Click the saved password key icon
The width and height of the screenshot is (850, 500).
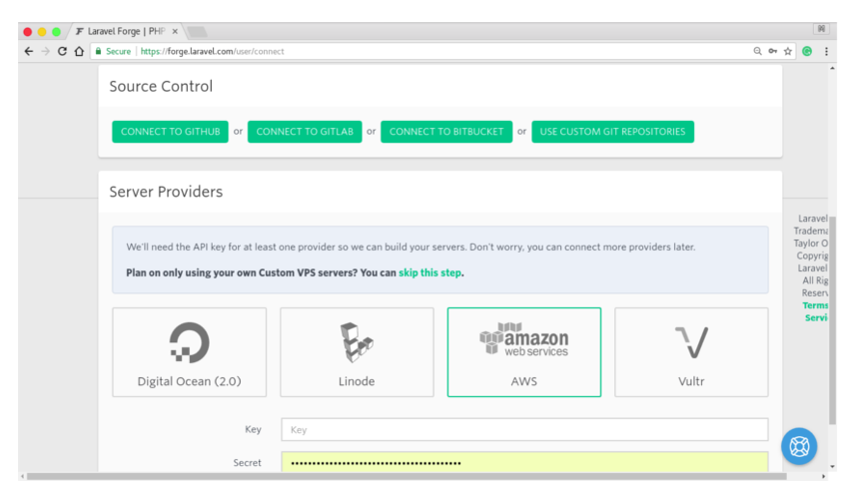[x=773, y=51]
